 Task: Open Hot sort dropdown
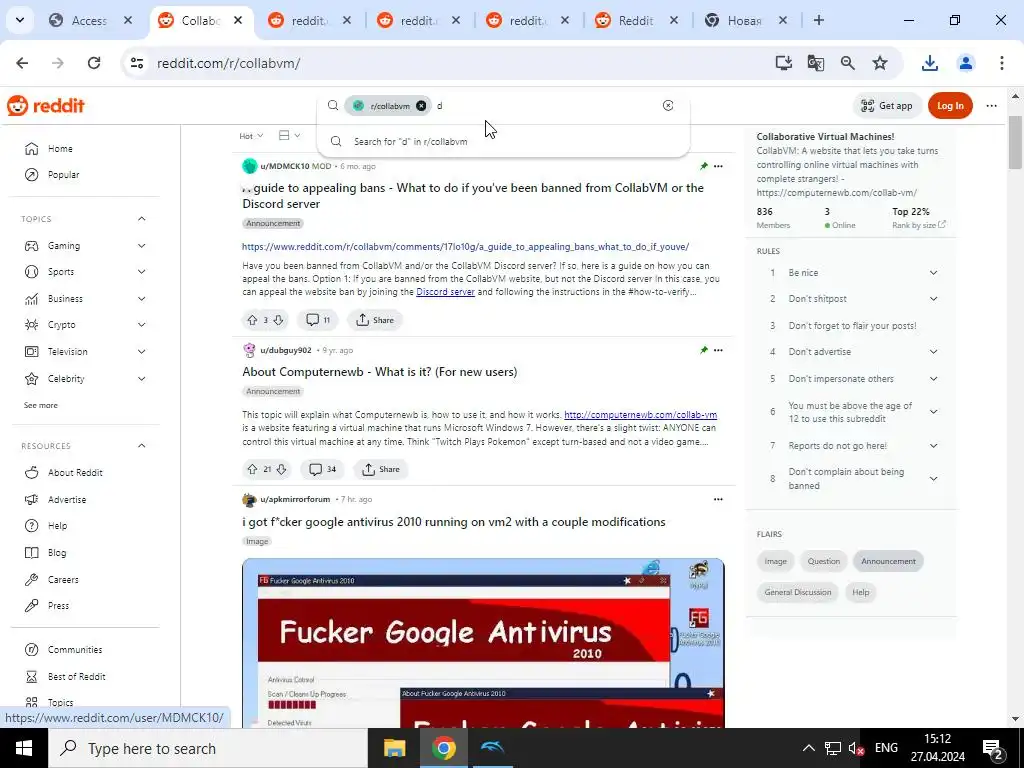click(x=251, y=136)
